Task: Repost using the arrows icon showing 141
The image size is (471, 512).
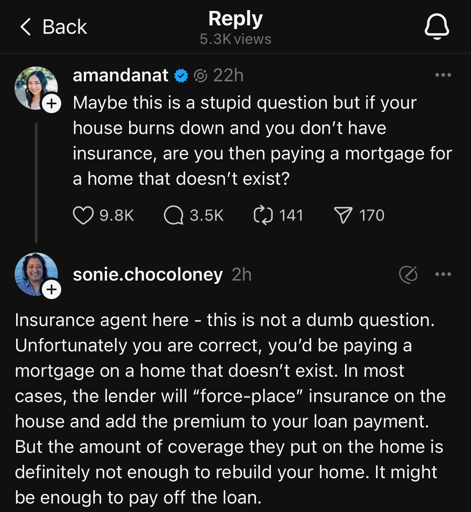Action: pos(263,215)
